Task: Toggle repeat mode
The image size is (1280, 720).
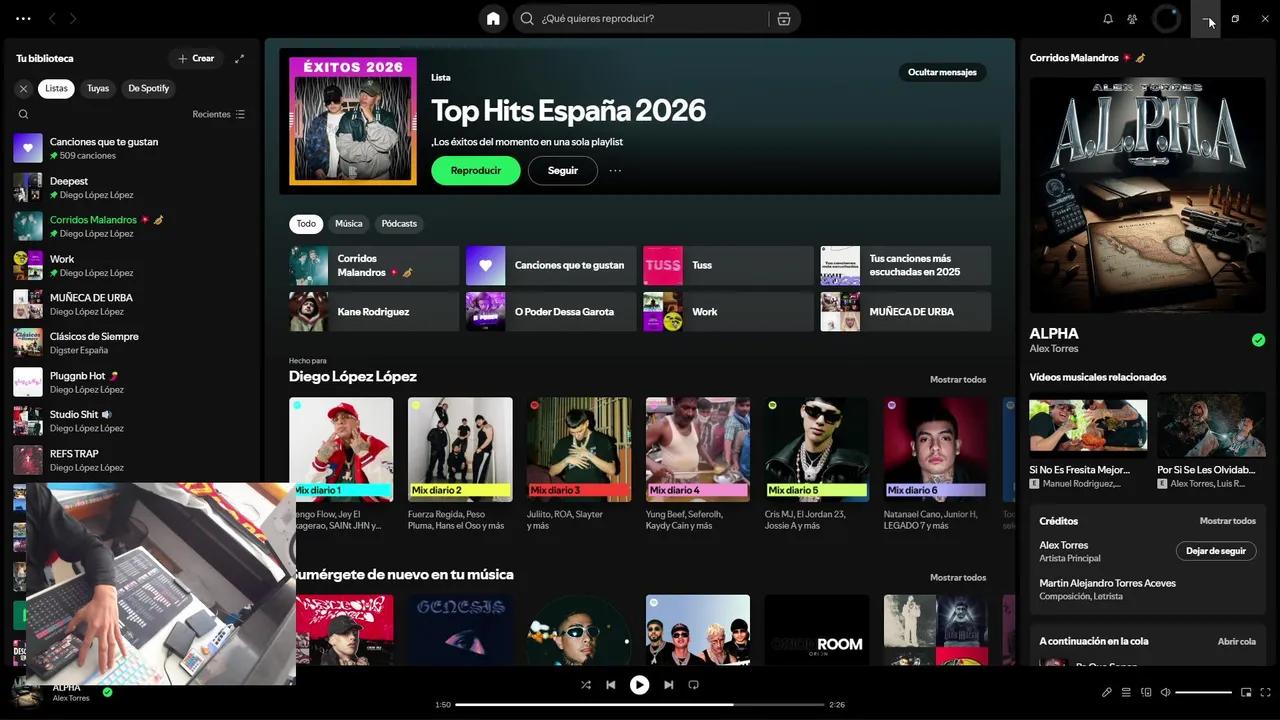Action: (693, 685)
